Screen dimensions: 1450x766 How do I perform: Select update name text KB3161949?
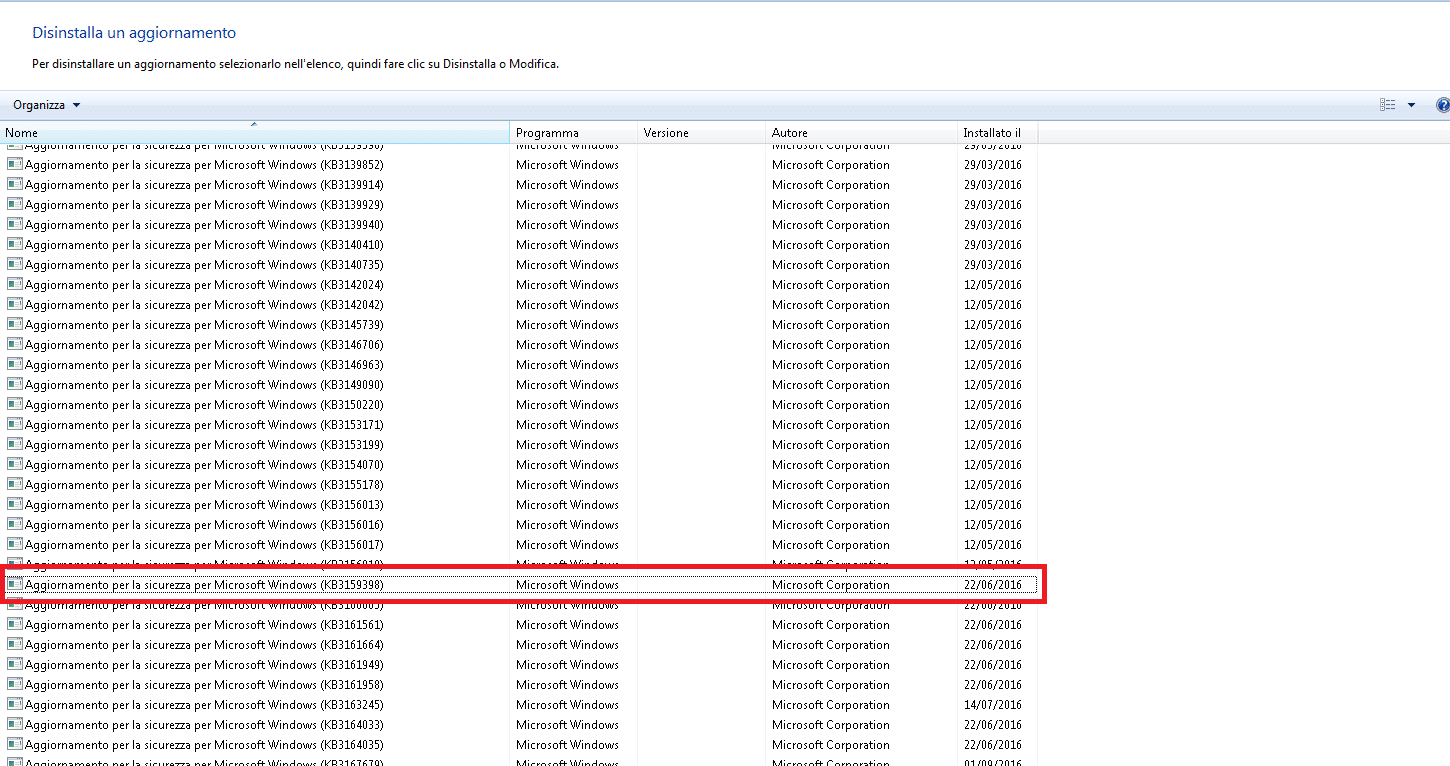tap(204, 665)
